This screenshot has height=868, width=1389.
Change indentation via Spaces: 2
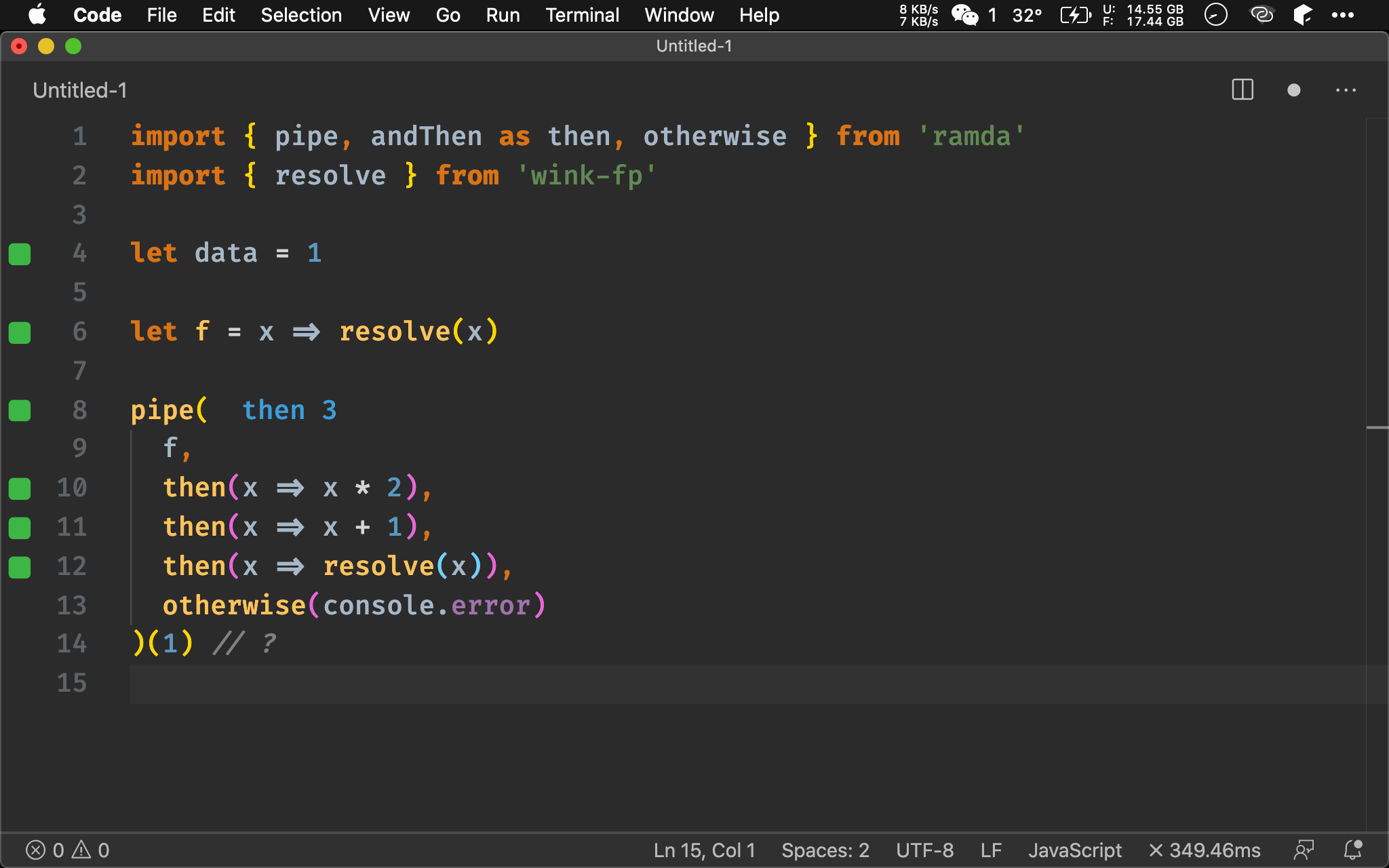point(825,850)
